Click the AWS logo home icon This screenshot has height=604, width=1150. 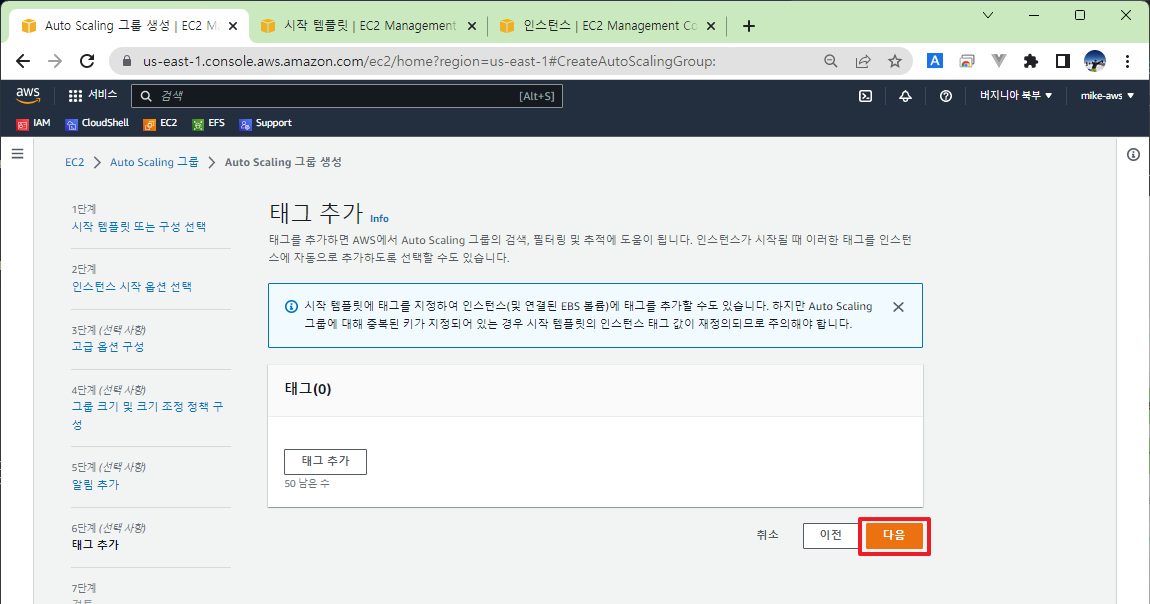(x=28, y=95)
